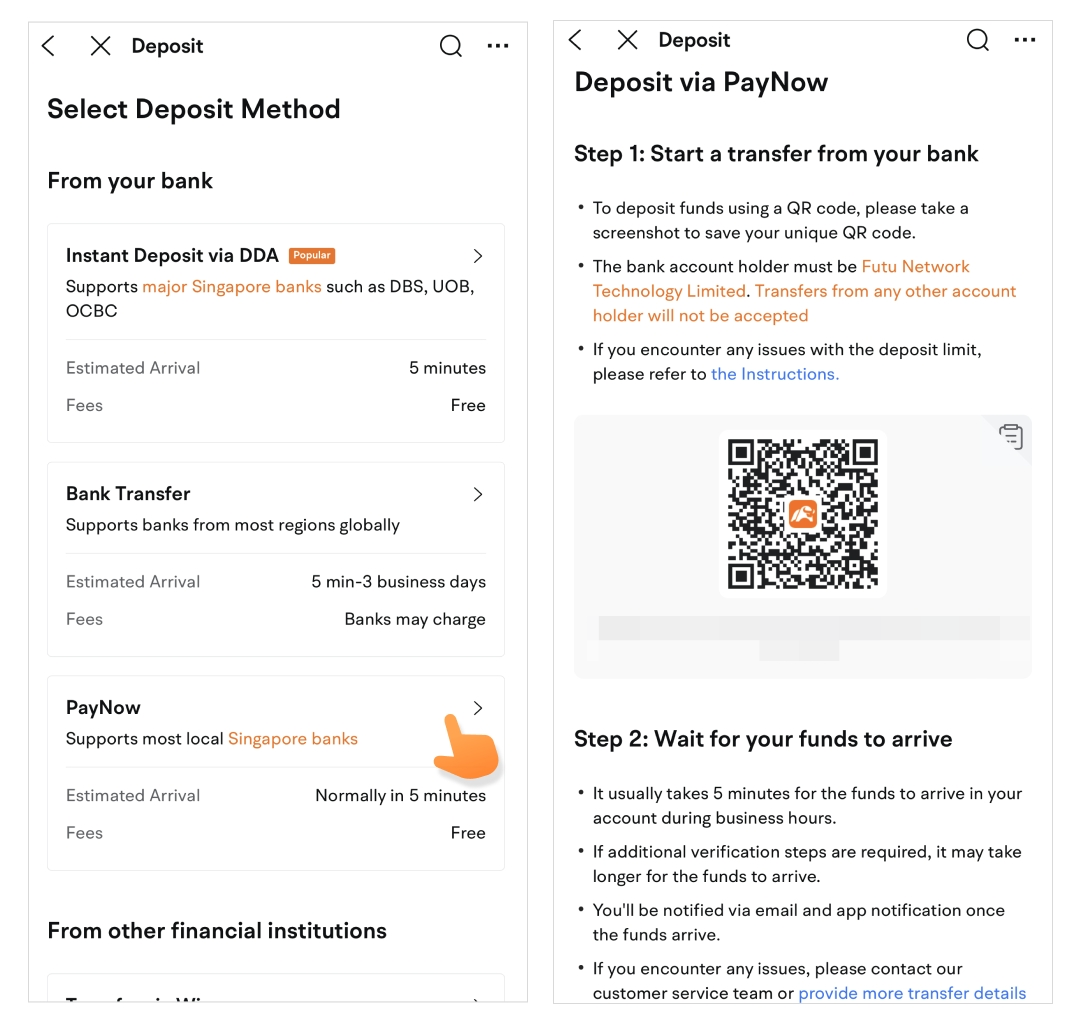Tap 'provide more transfer details' link
This screenshot has height=1024, width=1081.
(912, 993)
